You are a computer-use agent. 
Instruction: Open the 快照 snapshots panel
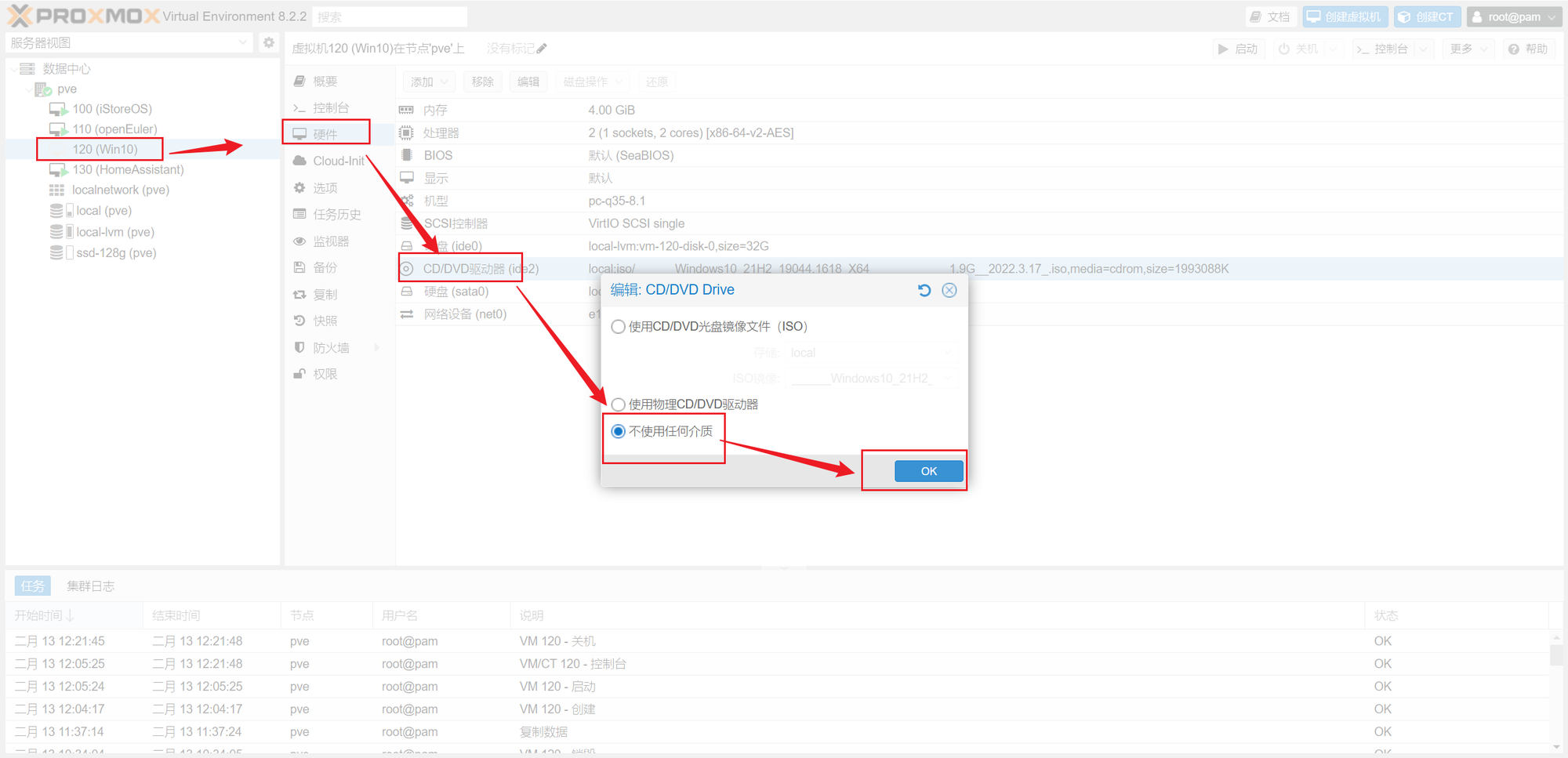(325, 321)
